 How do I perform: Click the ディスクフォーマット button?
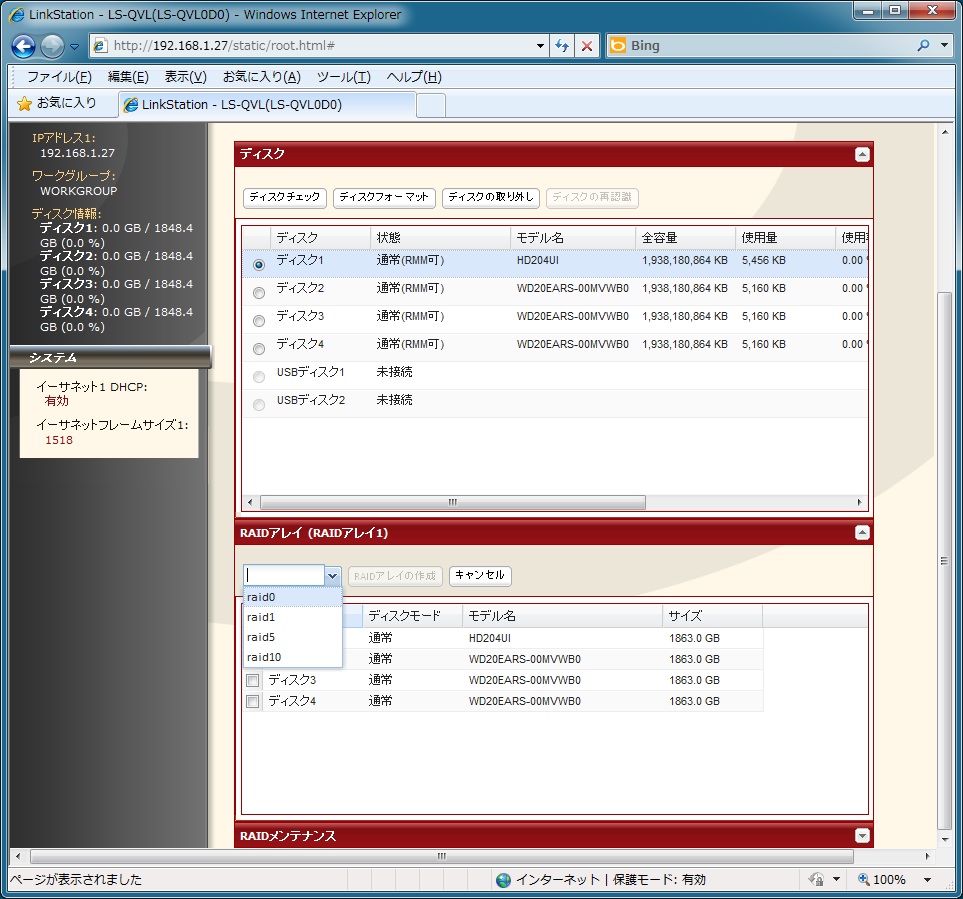pos(384,197)
